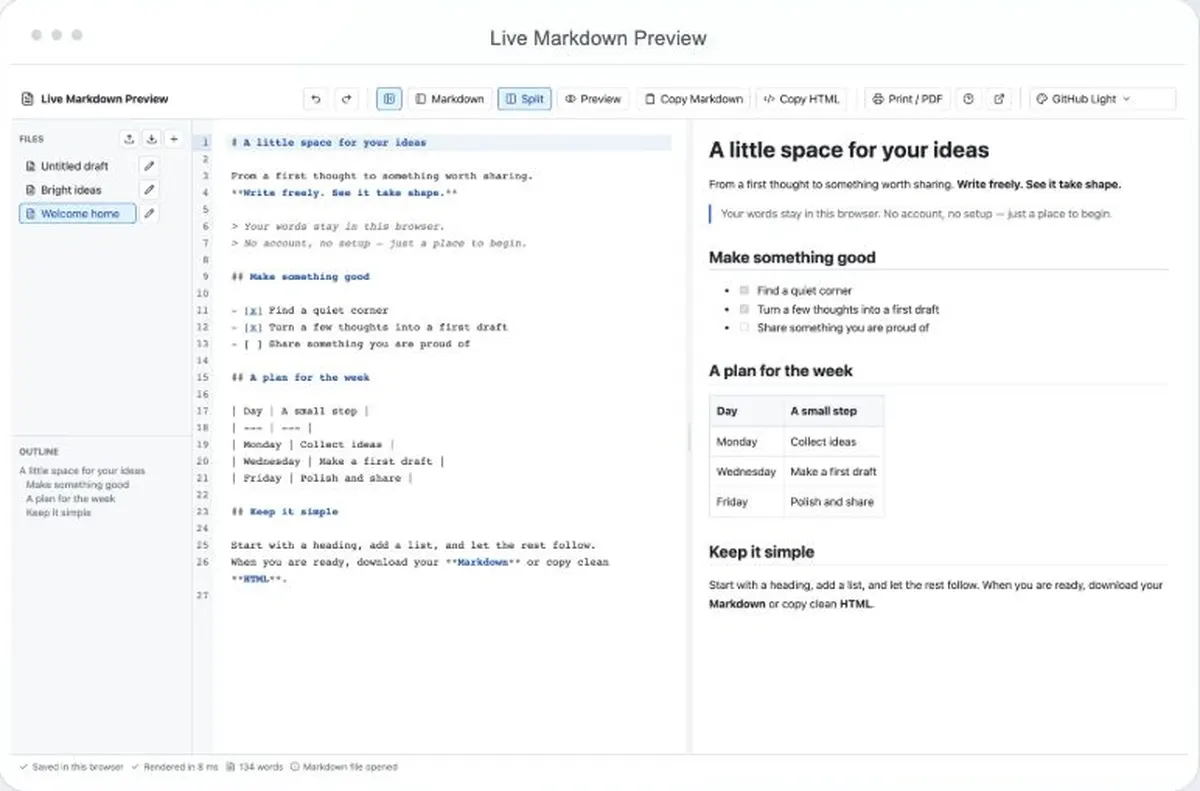
Task: Click the download file icon in Files
Action: 151,139
